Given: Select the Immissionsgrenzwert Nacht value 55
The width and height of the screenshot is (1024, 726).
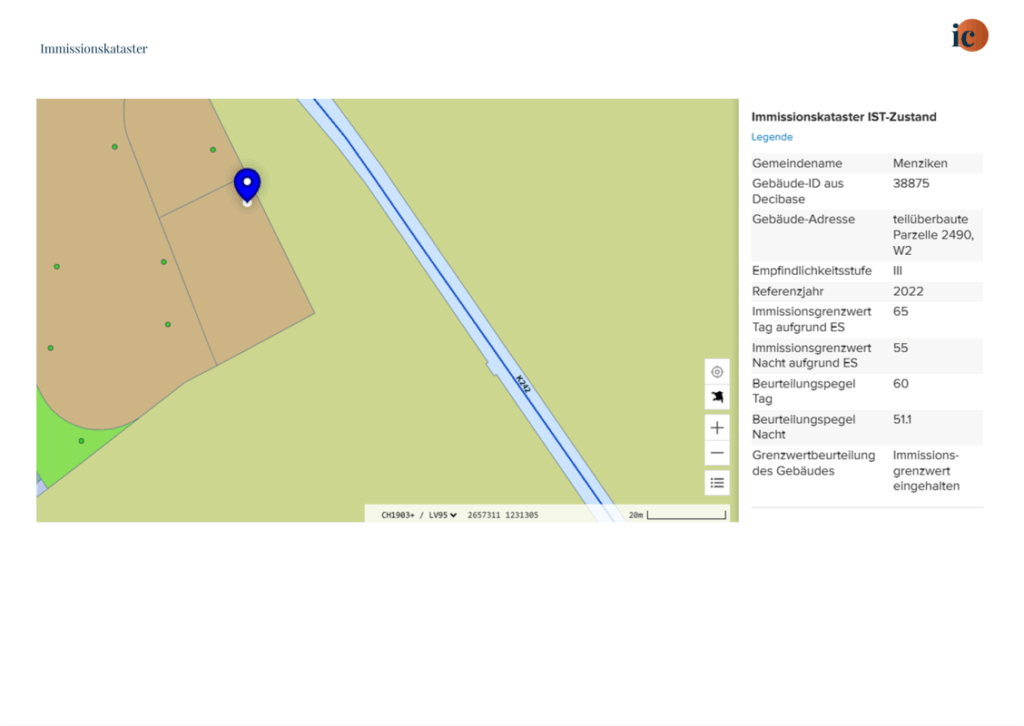Looking at the screenshot, I should coord(900,348).
